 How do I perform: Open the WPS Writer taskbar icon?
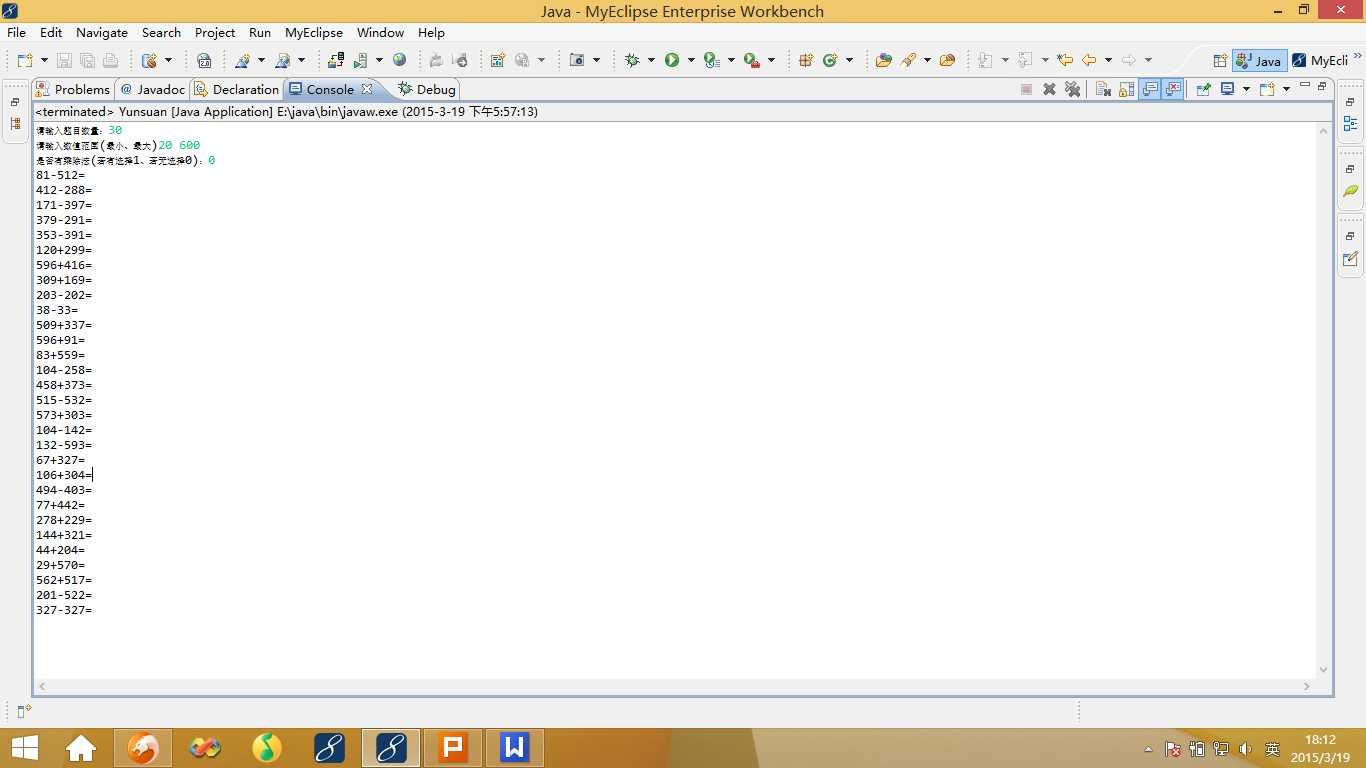[x=515, y=748]
